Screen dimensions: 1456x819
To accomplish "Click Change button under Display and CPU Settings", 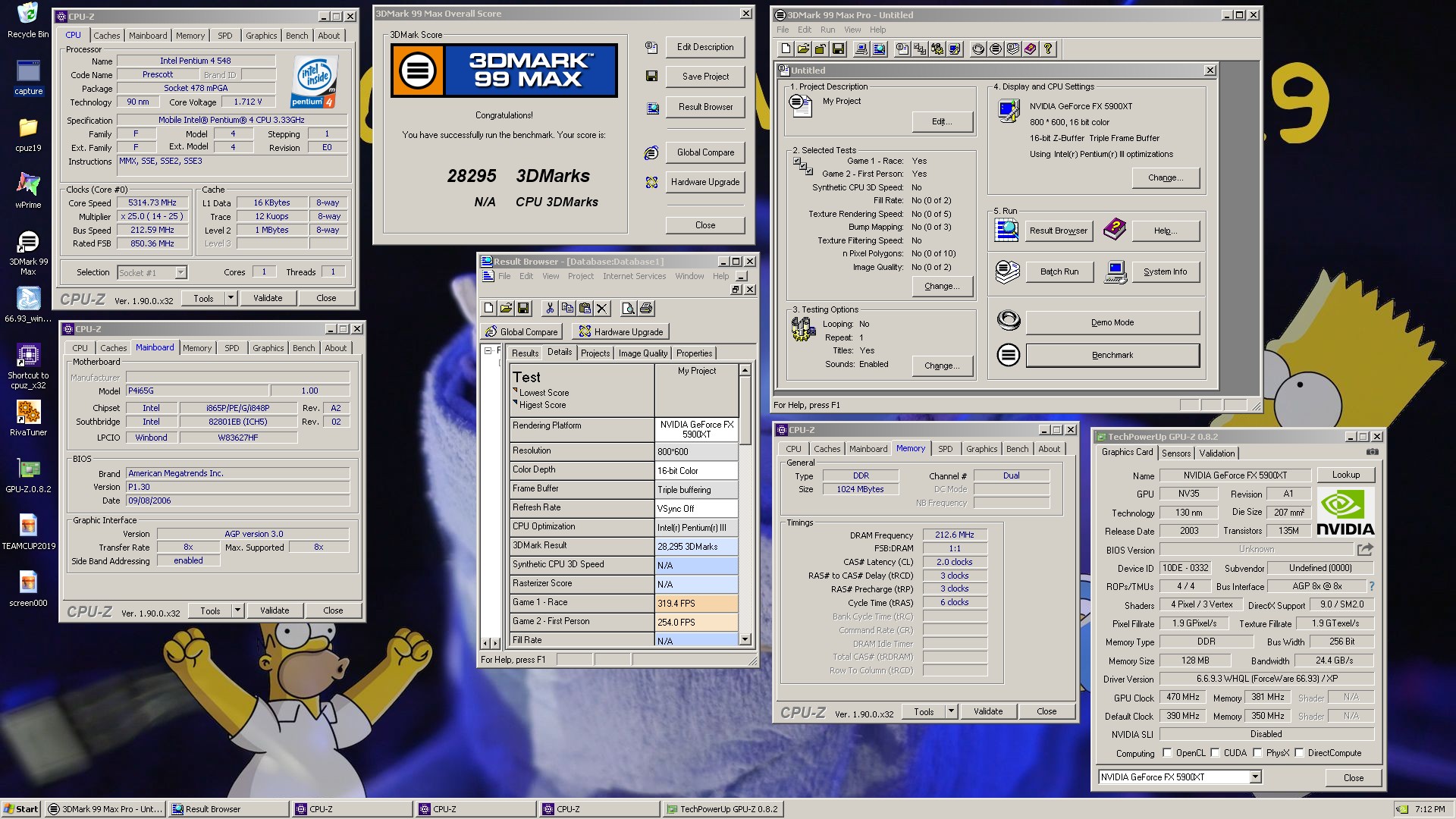I will click(x=1166, y=177).
